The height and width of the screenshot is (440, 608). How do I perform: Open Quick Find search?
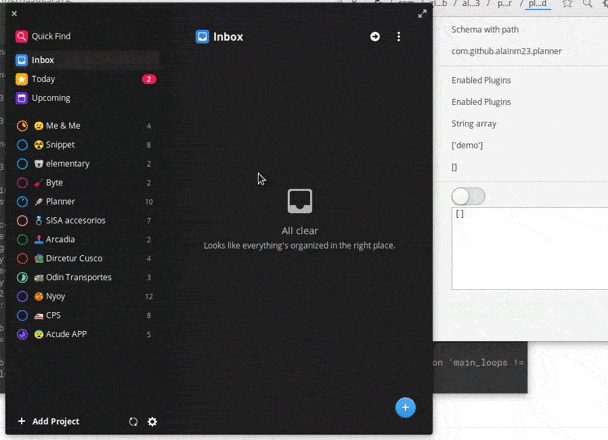point(43,36)
